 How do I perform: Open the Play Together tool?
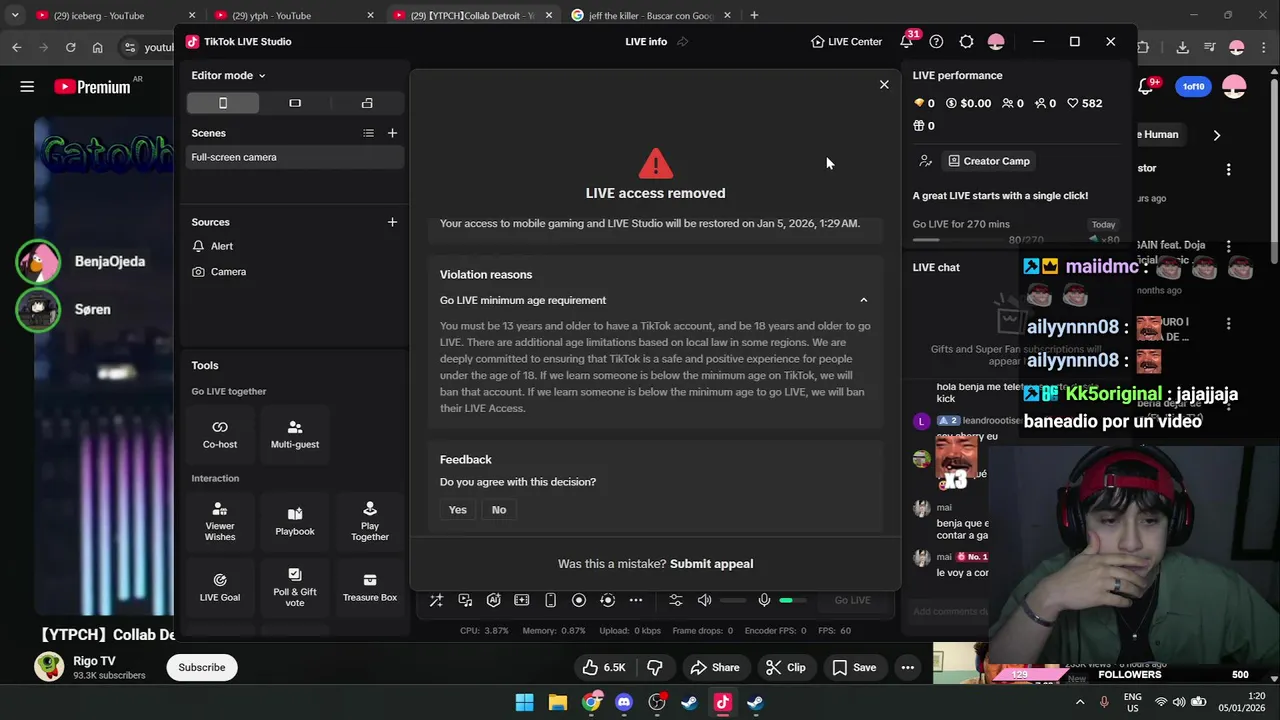(x=370, y=522)
